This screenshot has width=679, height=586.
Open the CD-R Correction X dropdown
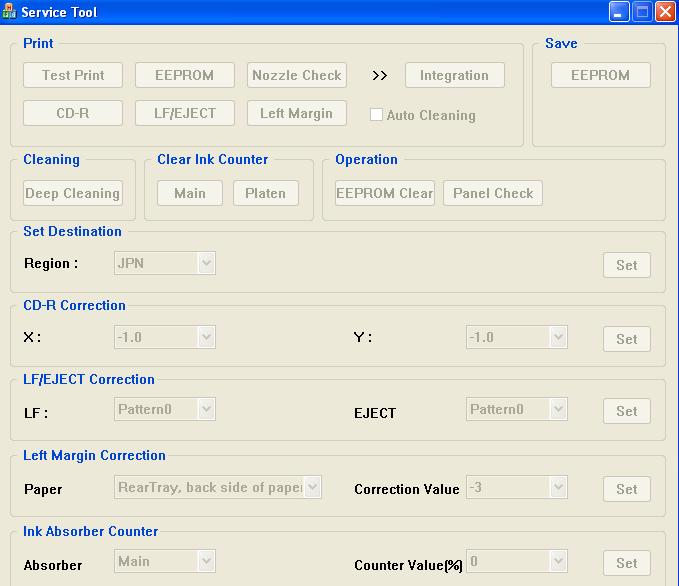coord(165,337)
